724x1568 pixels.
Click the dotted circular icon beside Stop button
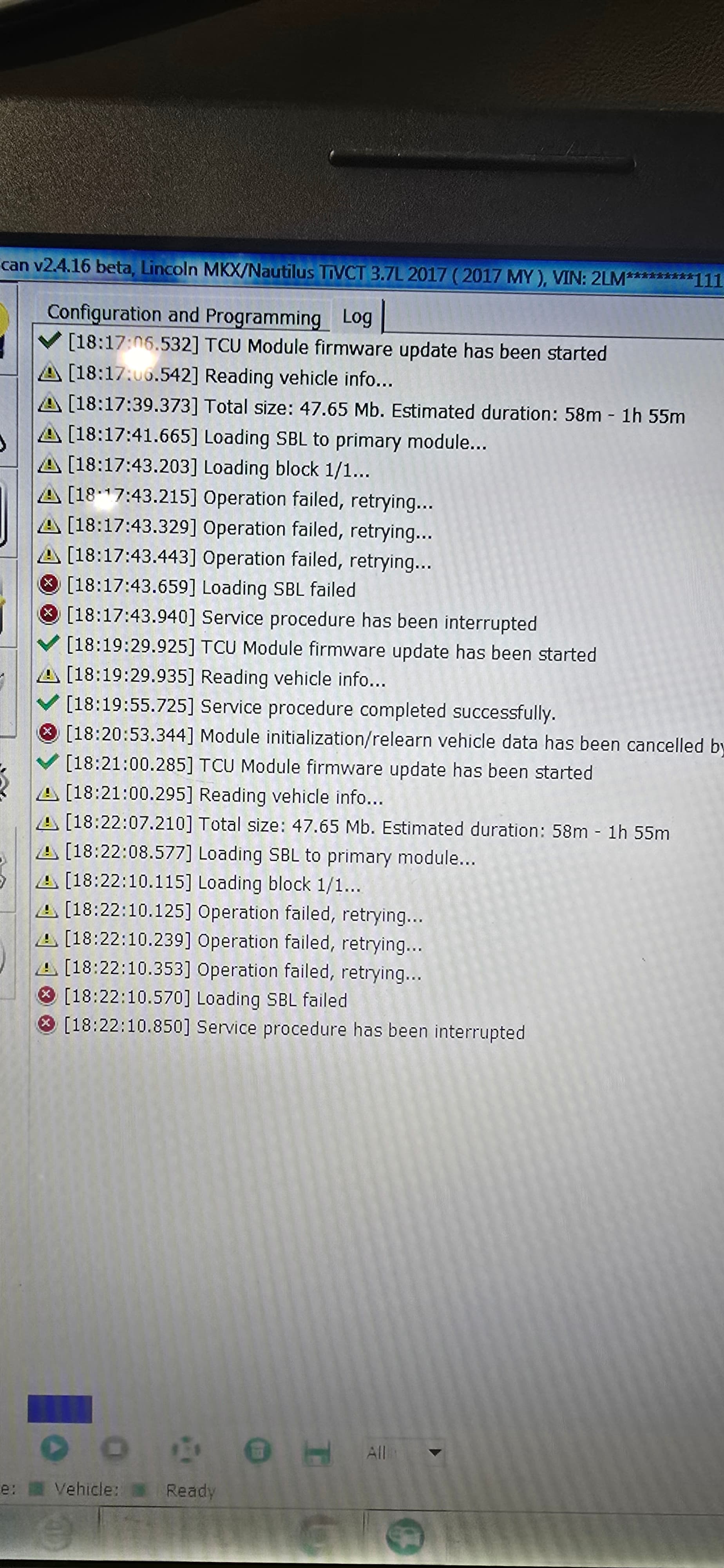186,1450
